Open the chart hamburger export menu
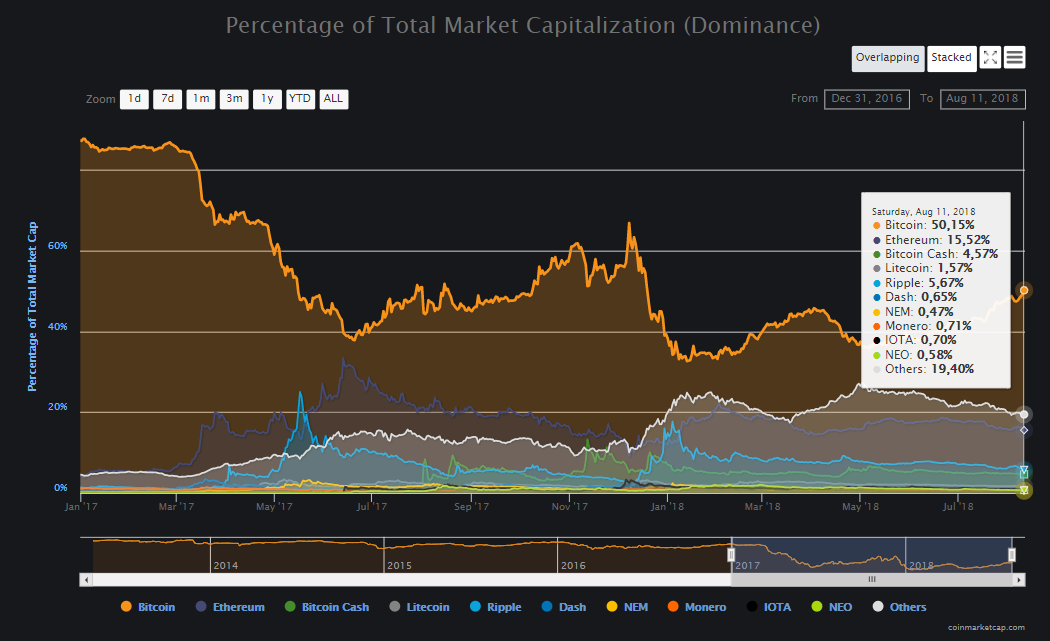Image resolution: width=1050 pixels, height=641 pixels. click(1015, 58)
